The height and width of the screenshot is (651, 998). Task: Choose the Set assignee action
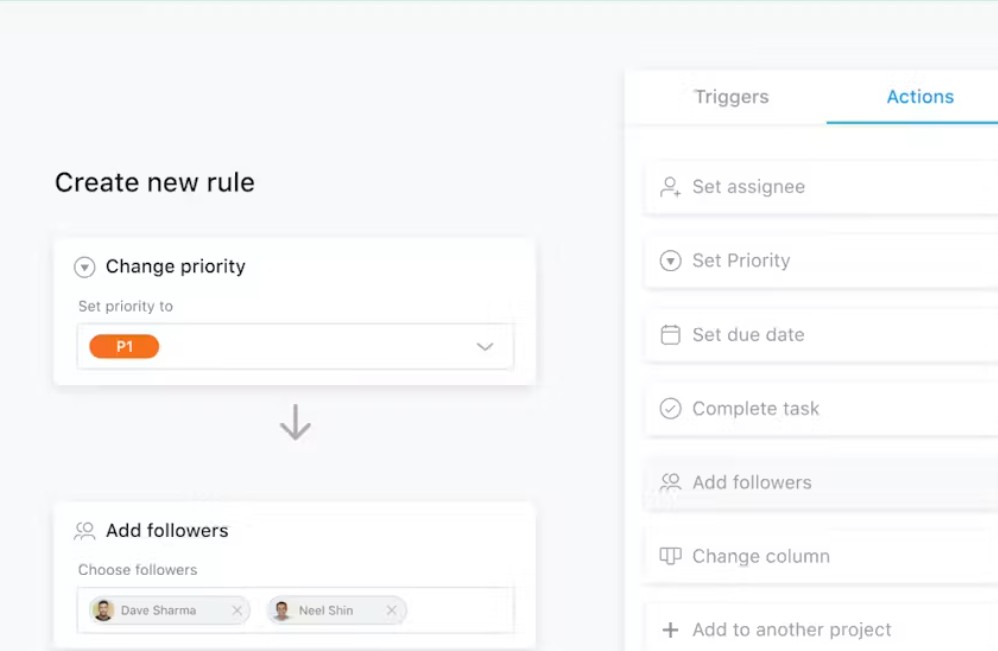pos(821,187)
